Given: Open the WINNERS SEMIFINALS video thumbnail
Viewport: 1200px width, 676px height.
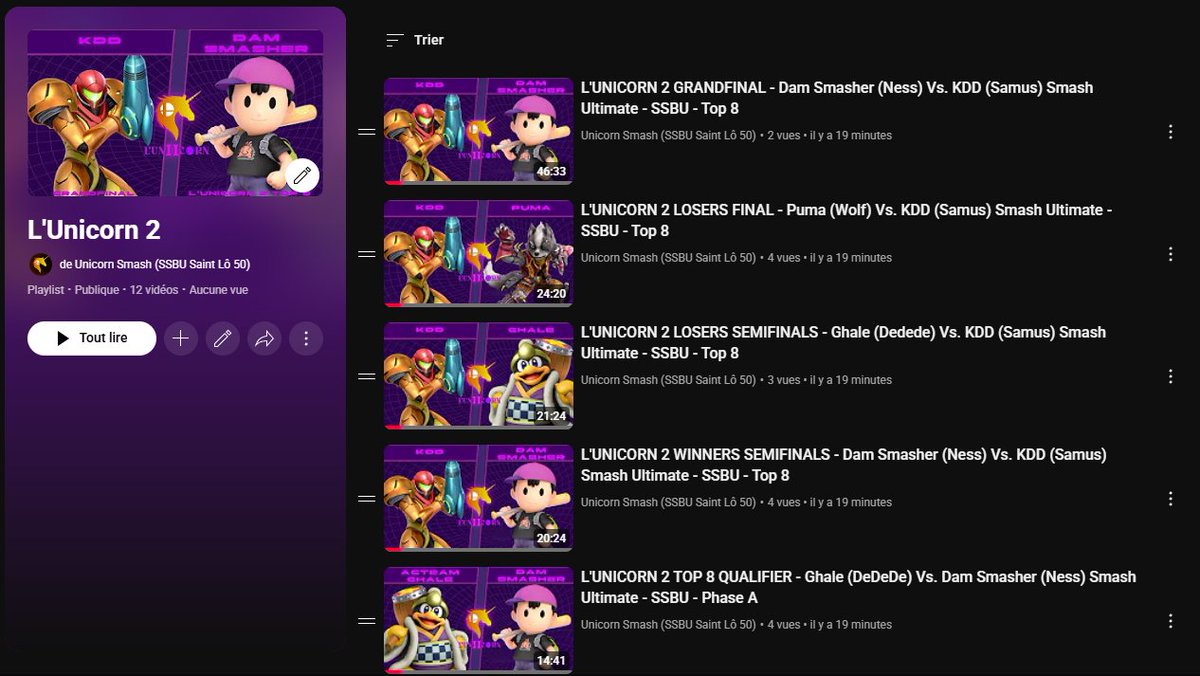Looking at the screenshot, I should [x=478, y=498].
